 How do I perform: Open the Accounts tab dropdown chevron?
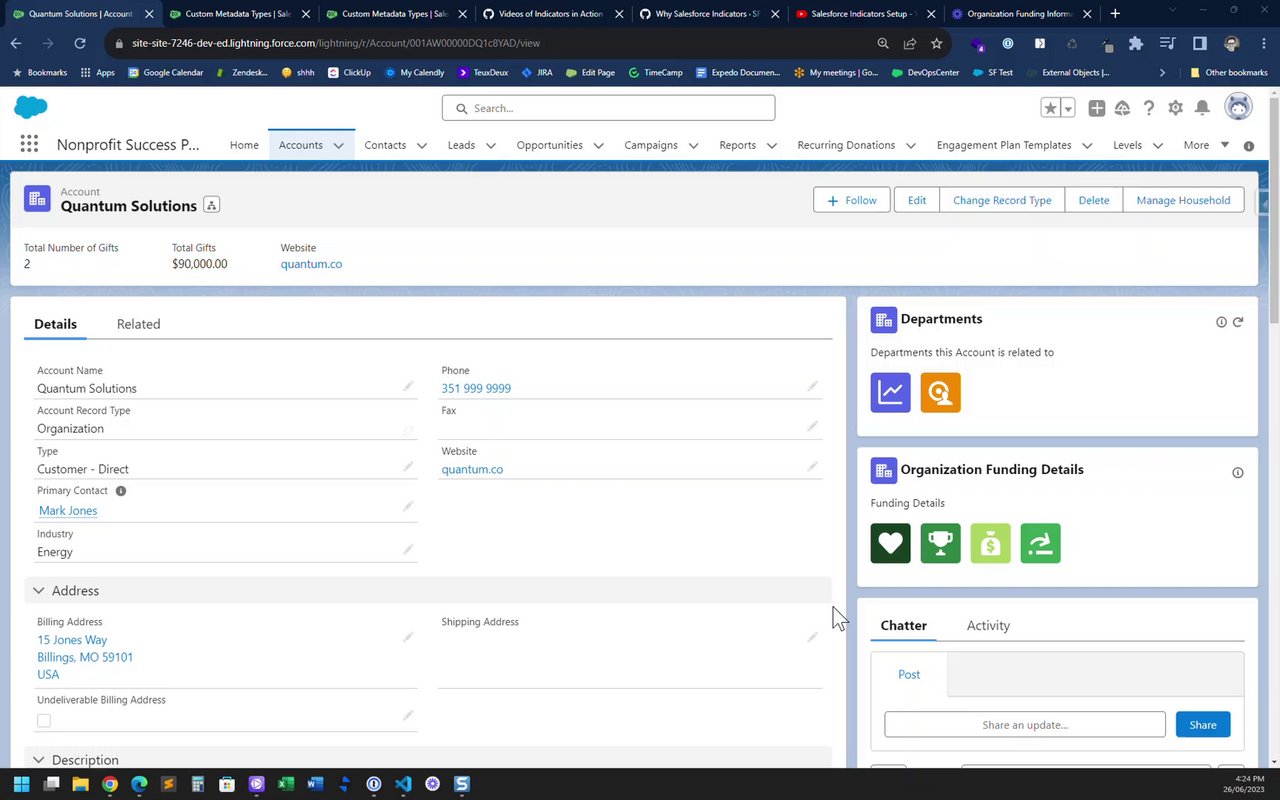(x=338, y=145)
